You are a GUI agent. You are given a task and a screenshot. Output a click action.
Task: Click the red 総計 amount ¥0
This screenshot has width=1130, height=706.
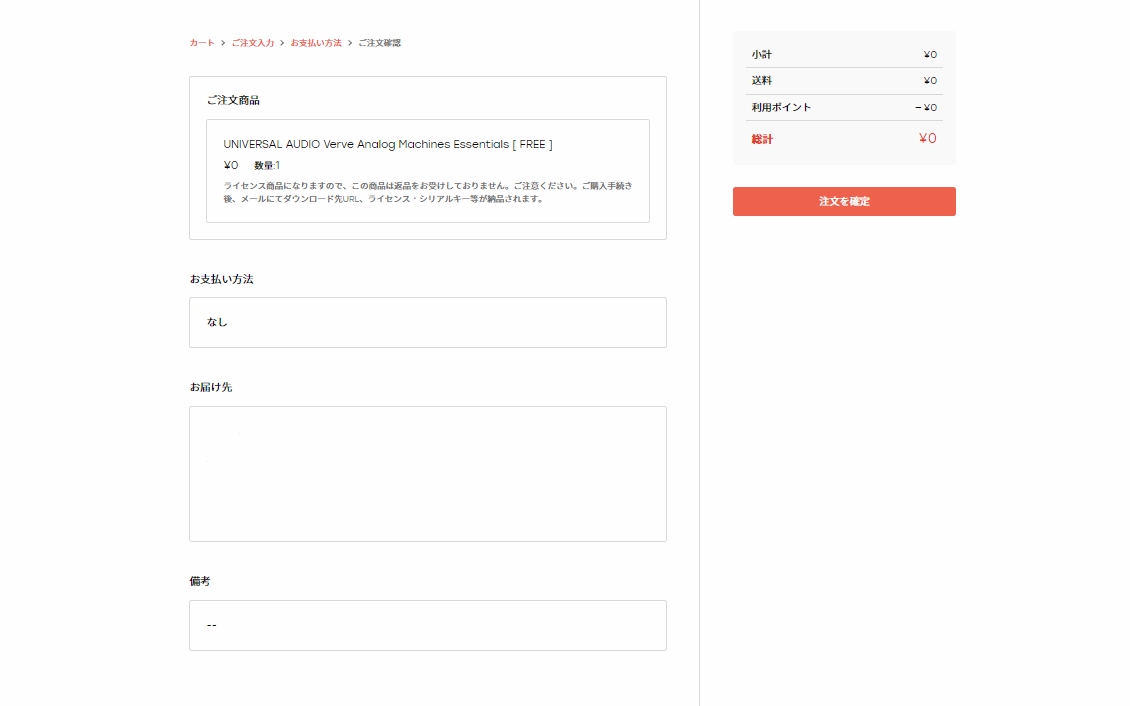[927, 138]
